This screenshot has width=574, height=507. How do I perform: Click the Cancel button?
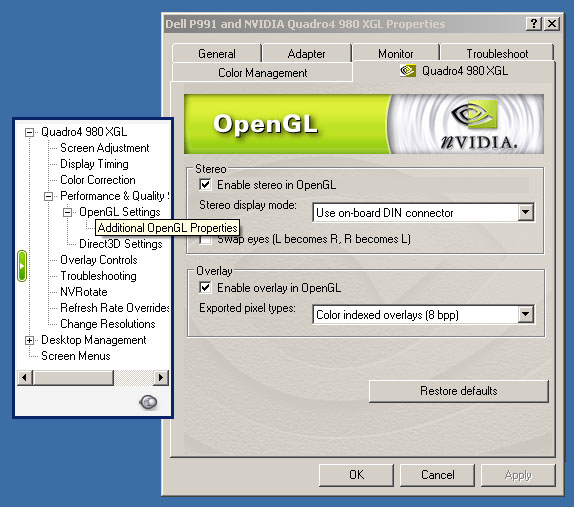point(437,475)
